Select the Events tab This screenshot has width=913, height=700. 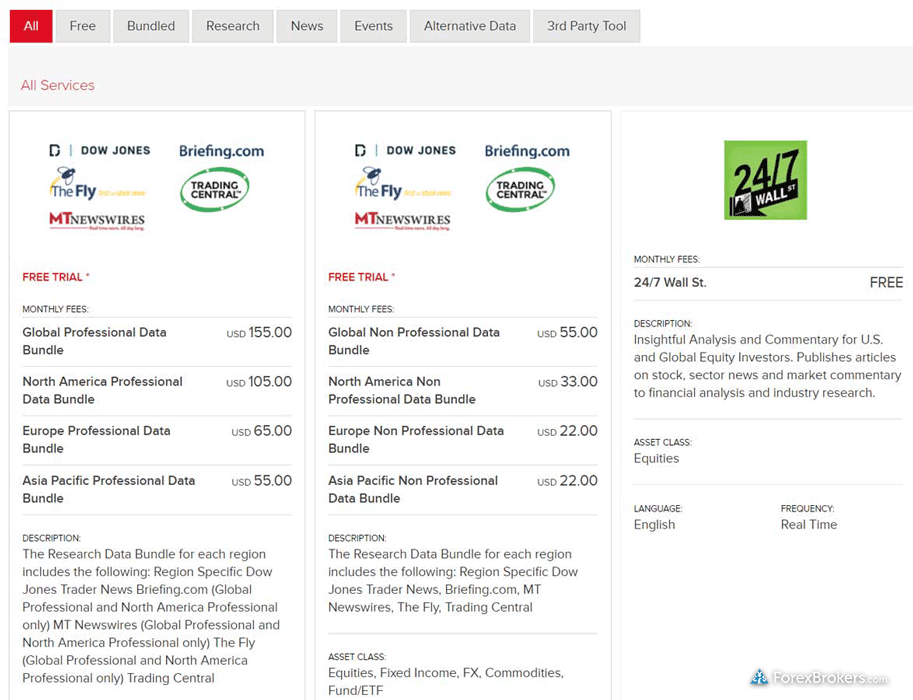(373, 26)
